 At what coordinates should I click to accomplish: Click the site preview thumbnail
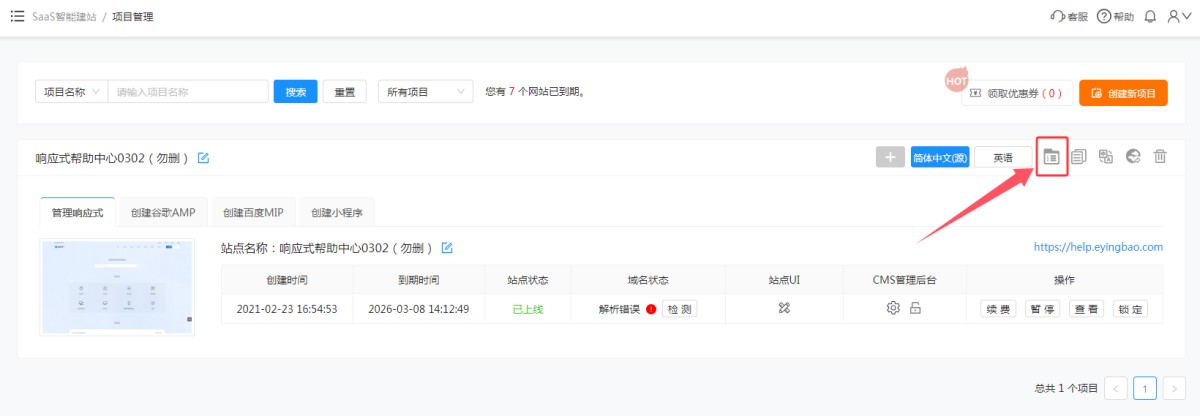pos(117,287)
